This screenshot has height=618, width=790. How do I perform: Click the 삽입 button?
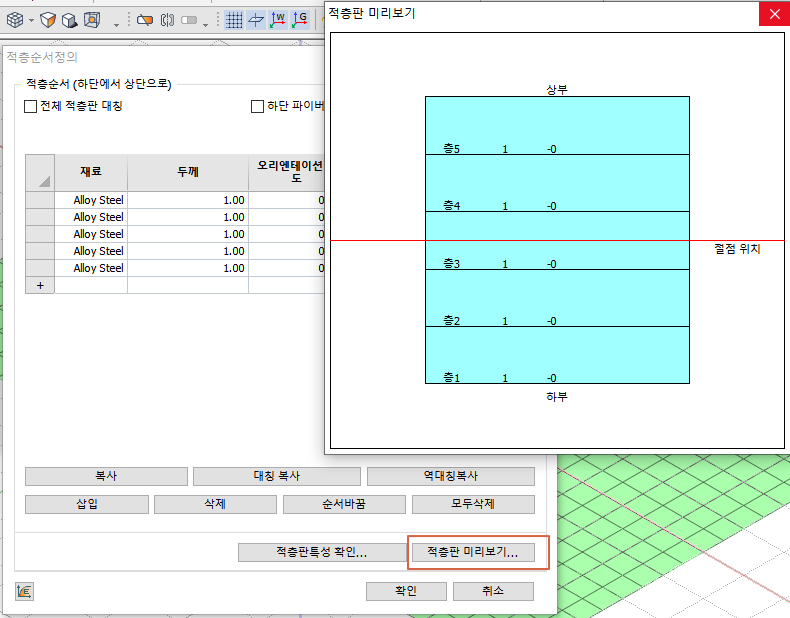[x=87, y=504]
